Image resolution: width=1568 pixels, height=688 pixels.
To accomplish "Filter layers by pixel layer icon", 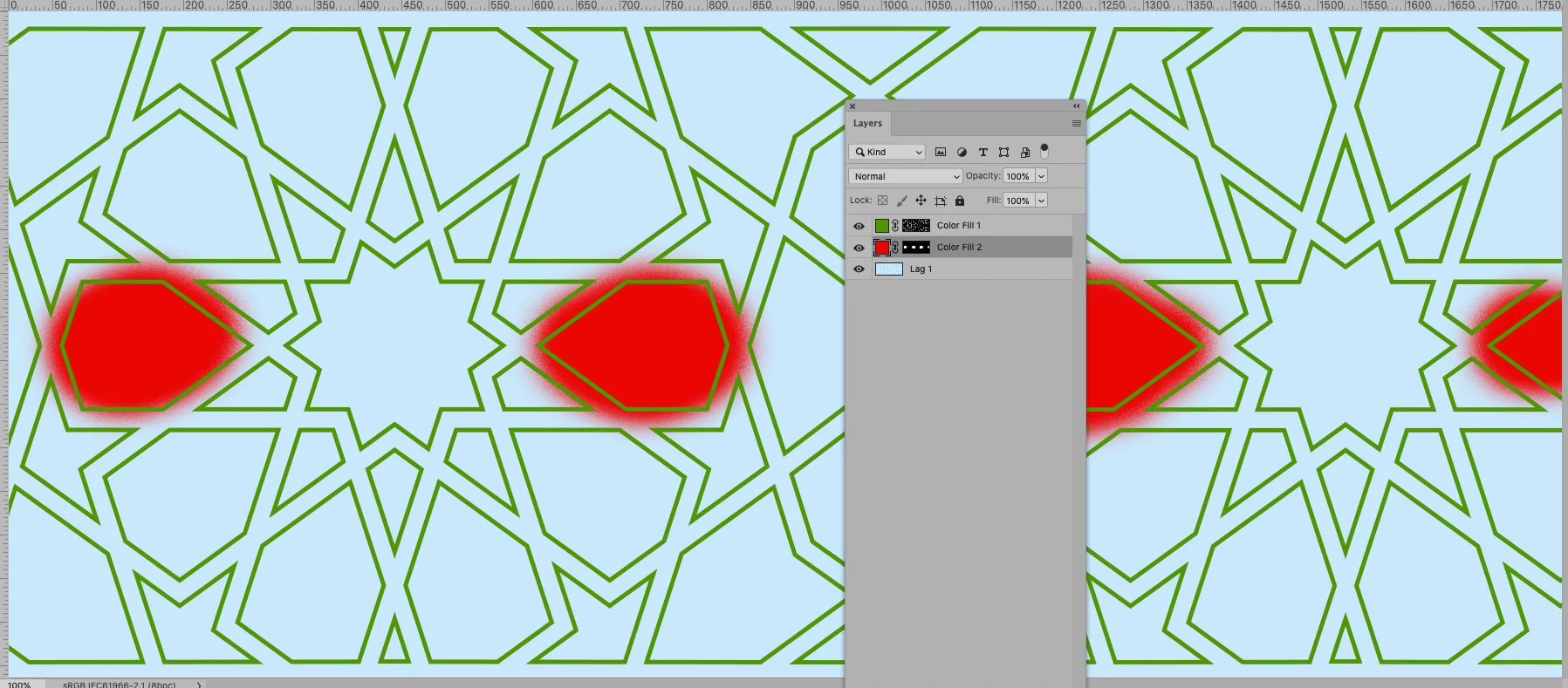I will point(941,152).
